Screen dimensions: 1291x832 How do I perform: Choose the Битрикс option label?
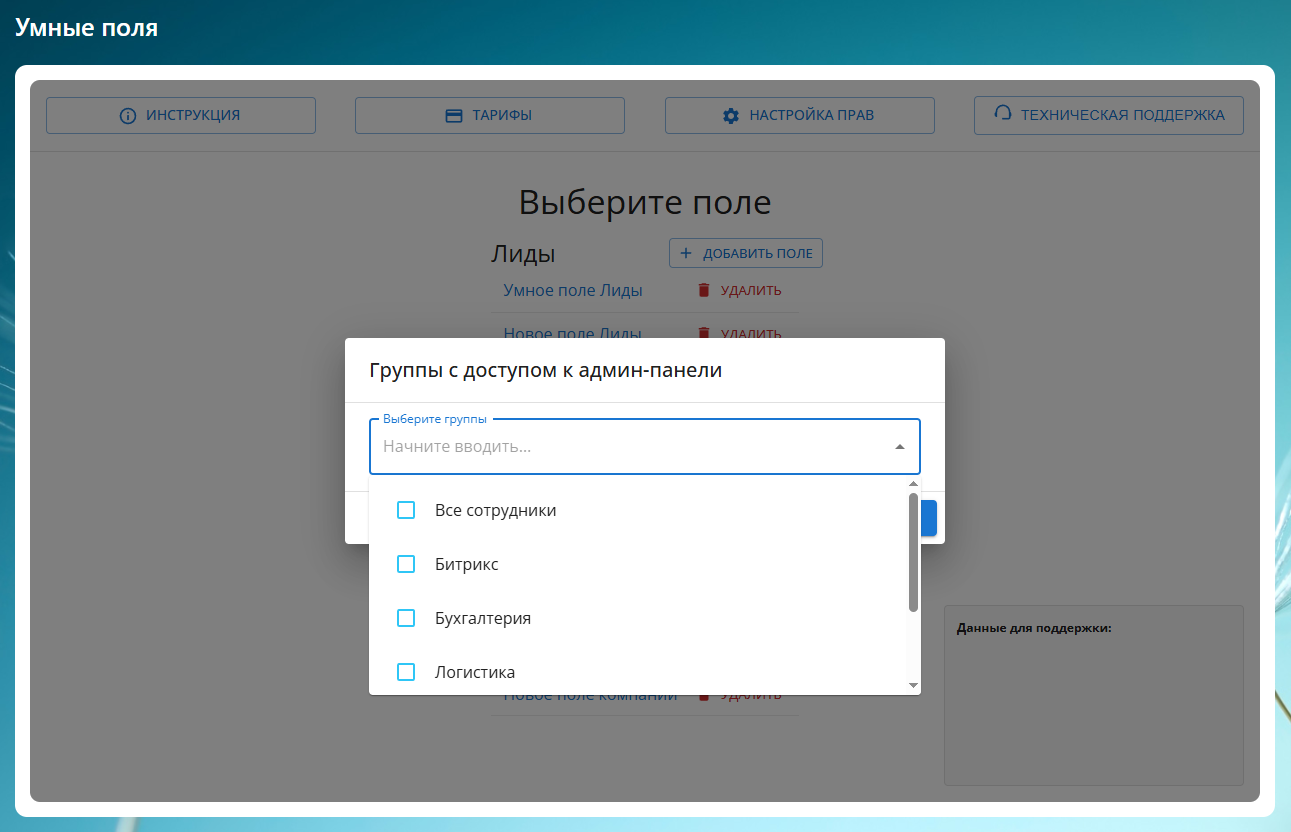click(466, 564)
